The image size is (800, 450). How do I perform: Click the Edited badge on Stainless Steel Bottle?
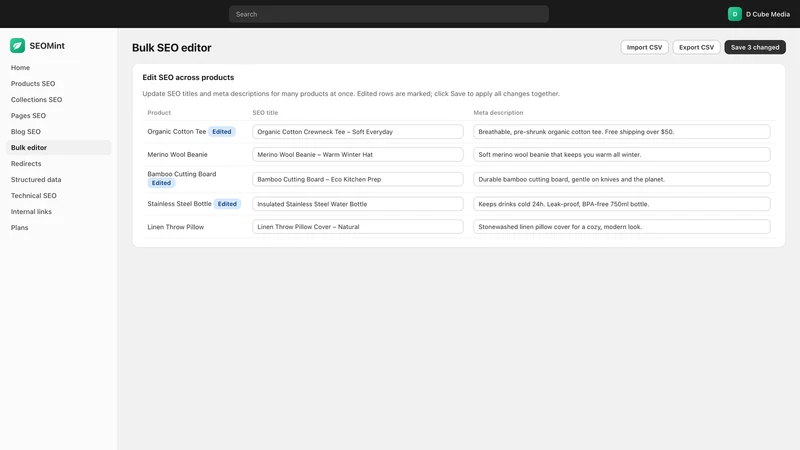(227, 204)
